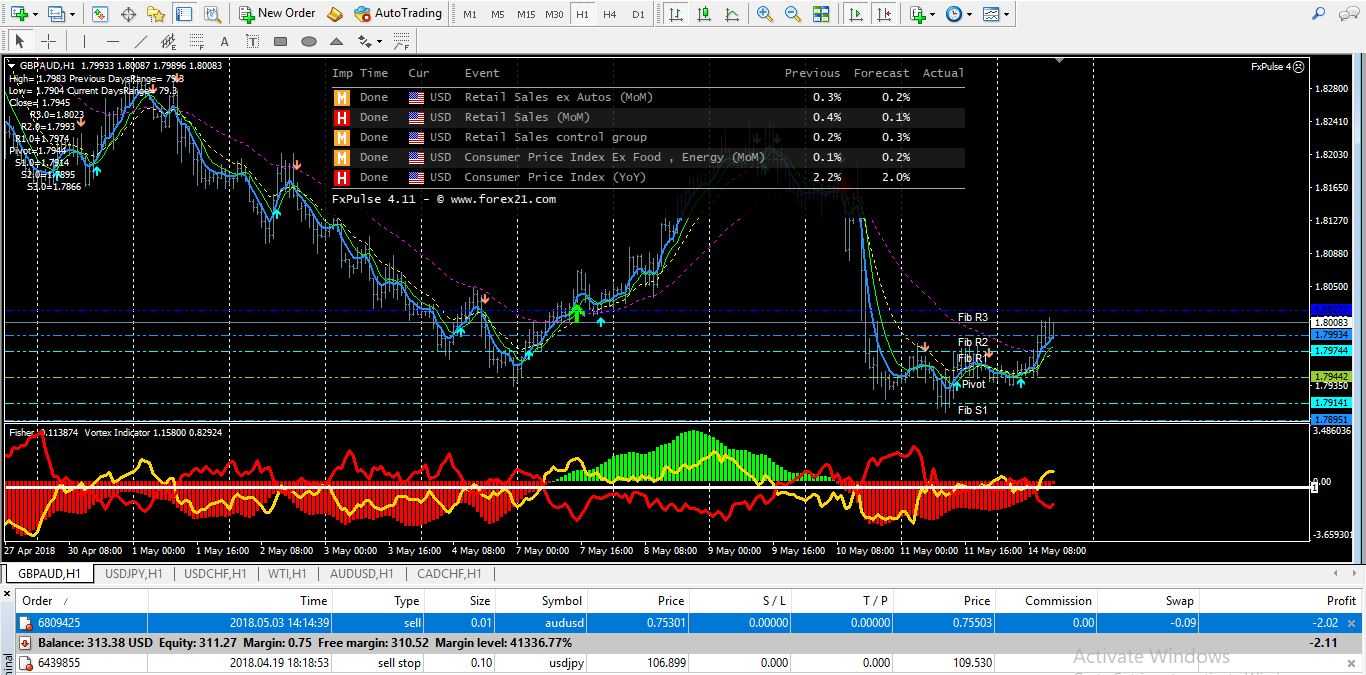Toggle the AutoTrading button

click(398, 14)
